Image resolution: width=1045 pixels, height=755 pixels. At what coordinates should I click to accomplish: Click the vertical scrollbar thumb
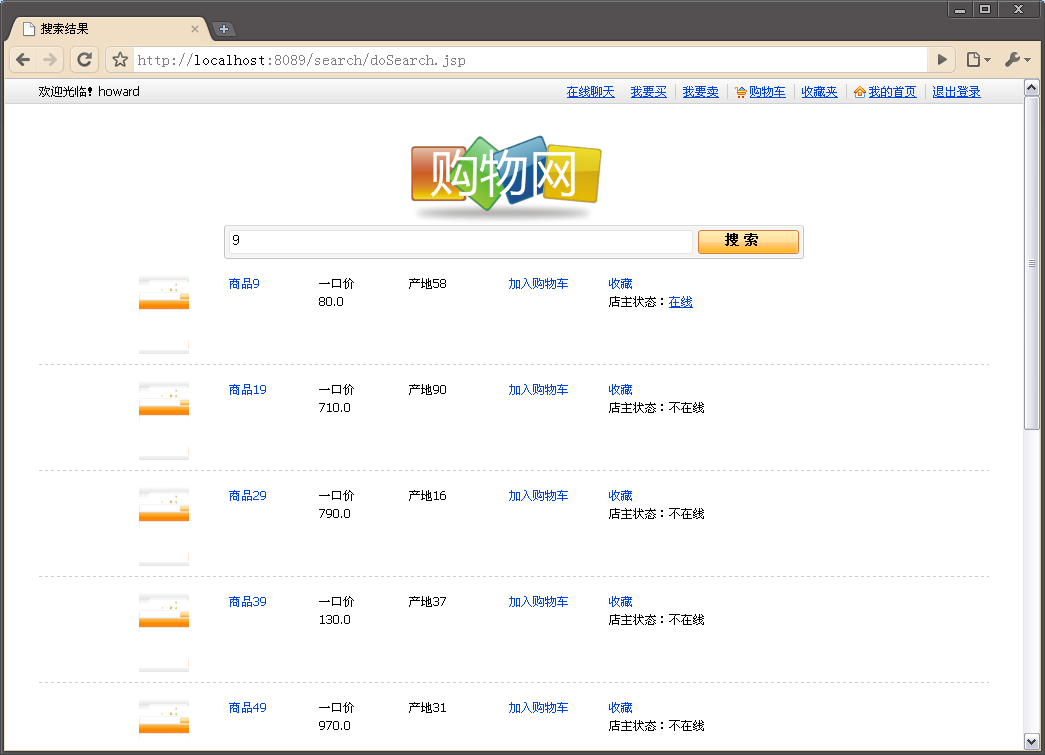click(1031, 263)
